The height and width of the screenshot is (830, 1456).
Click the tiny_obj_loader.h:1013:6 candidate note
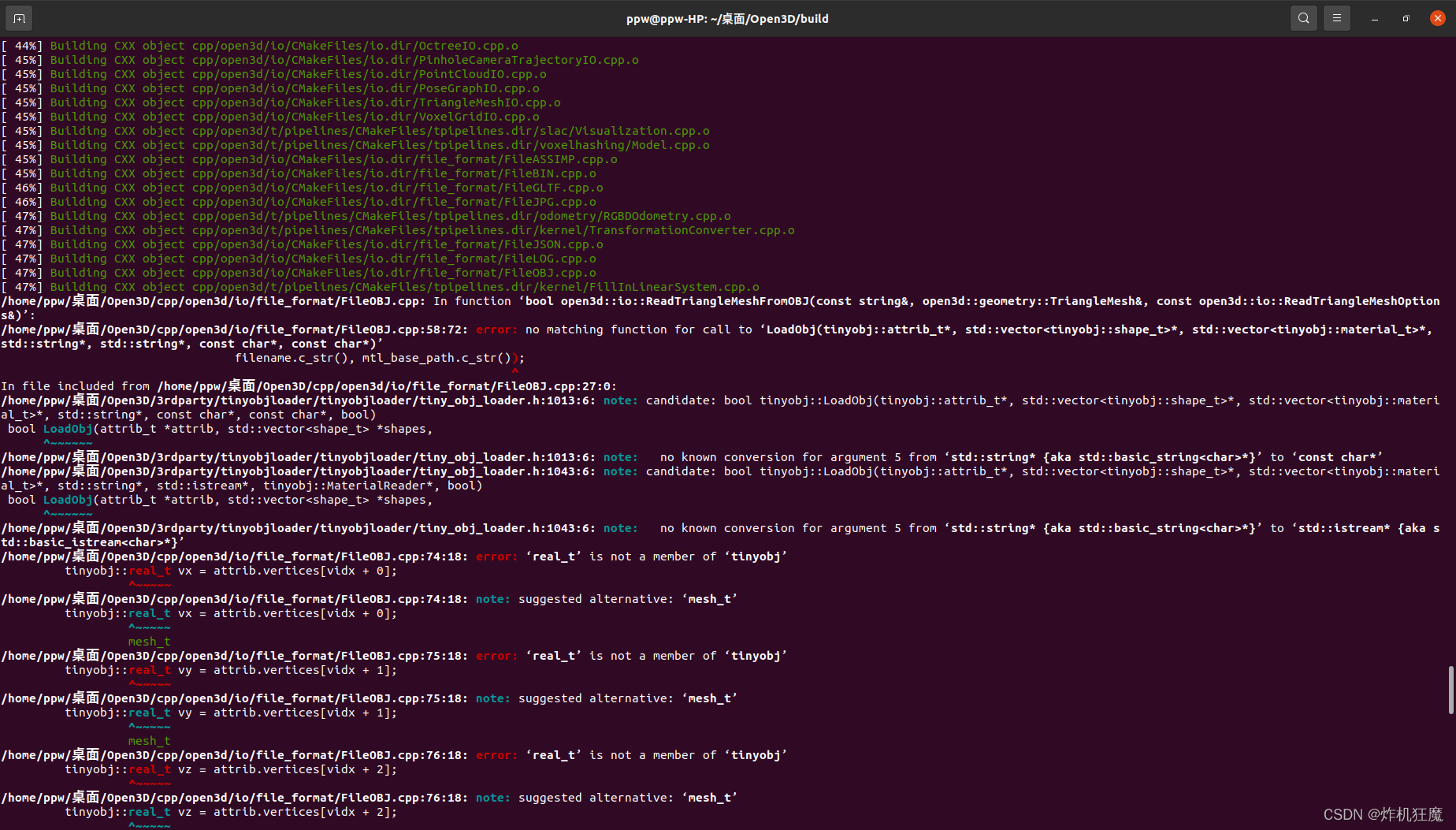point(720,408)
